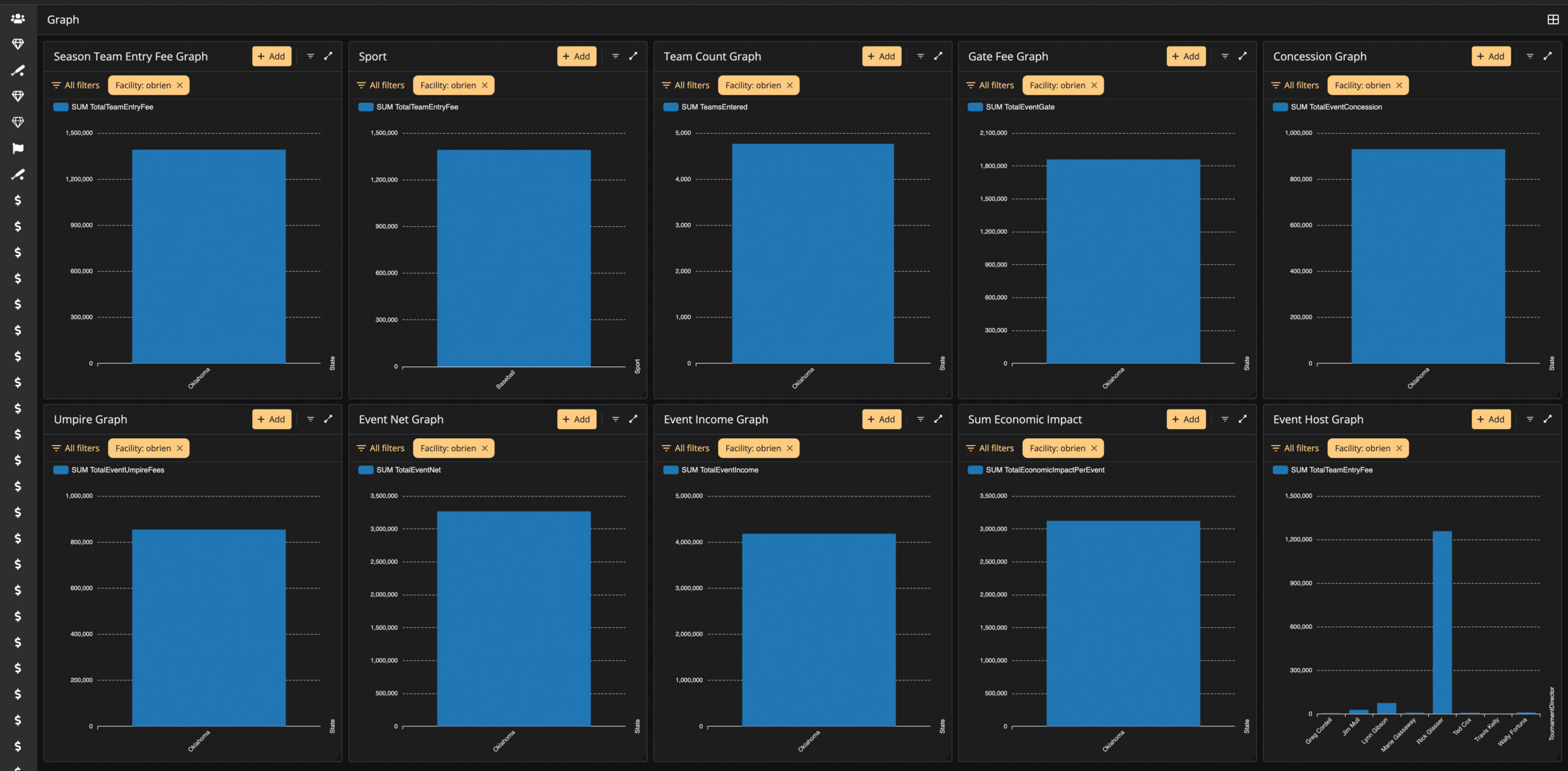Expand the Event Net Graph fullscreen
1568x771 pixels.
click(x=633, y=419)
